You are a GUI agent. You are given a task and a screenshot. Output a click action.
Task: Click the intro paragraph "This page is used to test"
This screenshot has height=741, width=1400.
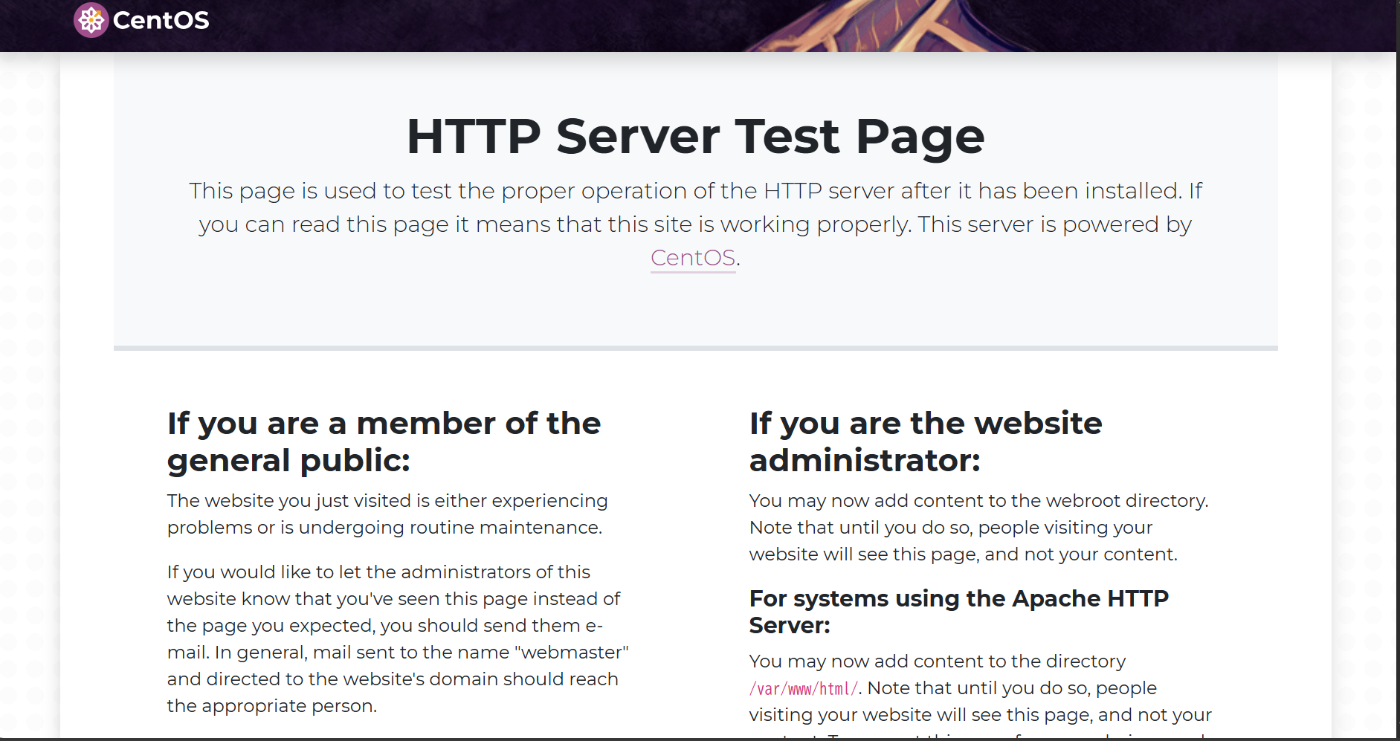695,224
